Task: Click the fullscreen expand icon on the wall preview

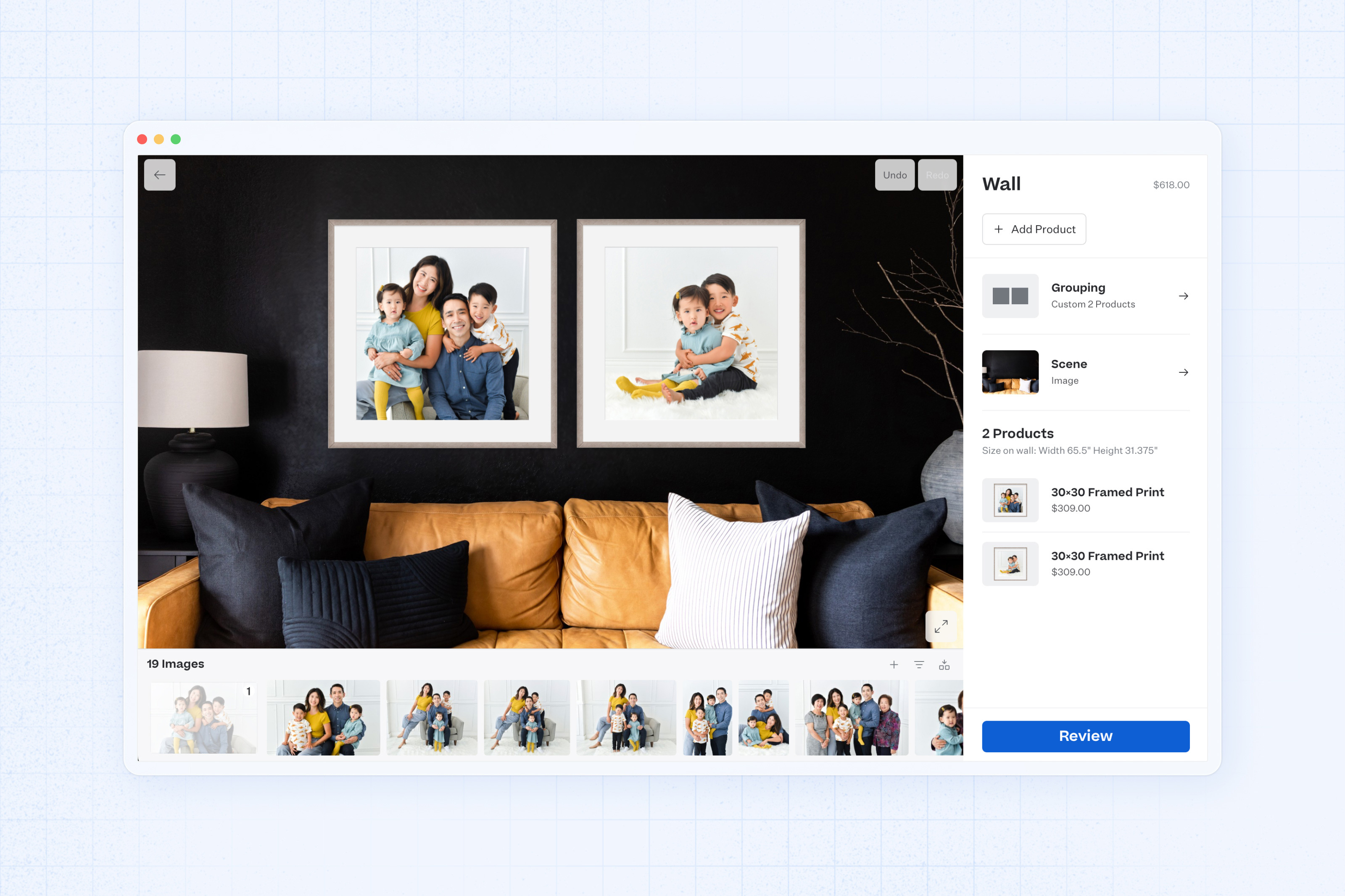Action: coord(941,626)
